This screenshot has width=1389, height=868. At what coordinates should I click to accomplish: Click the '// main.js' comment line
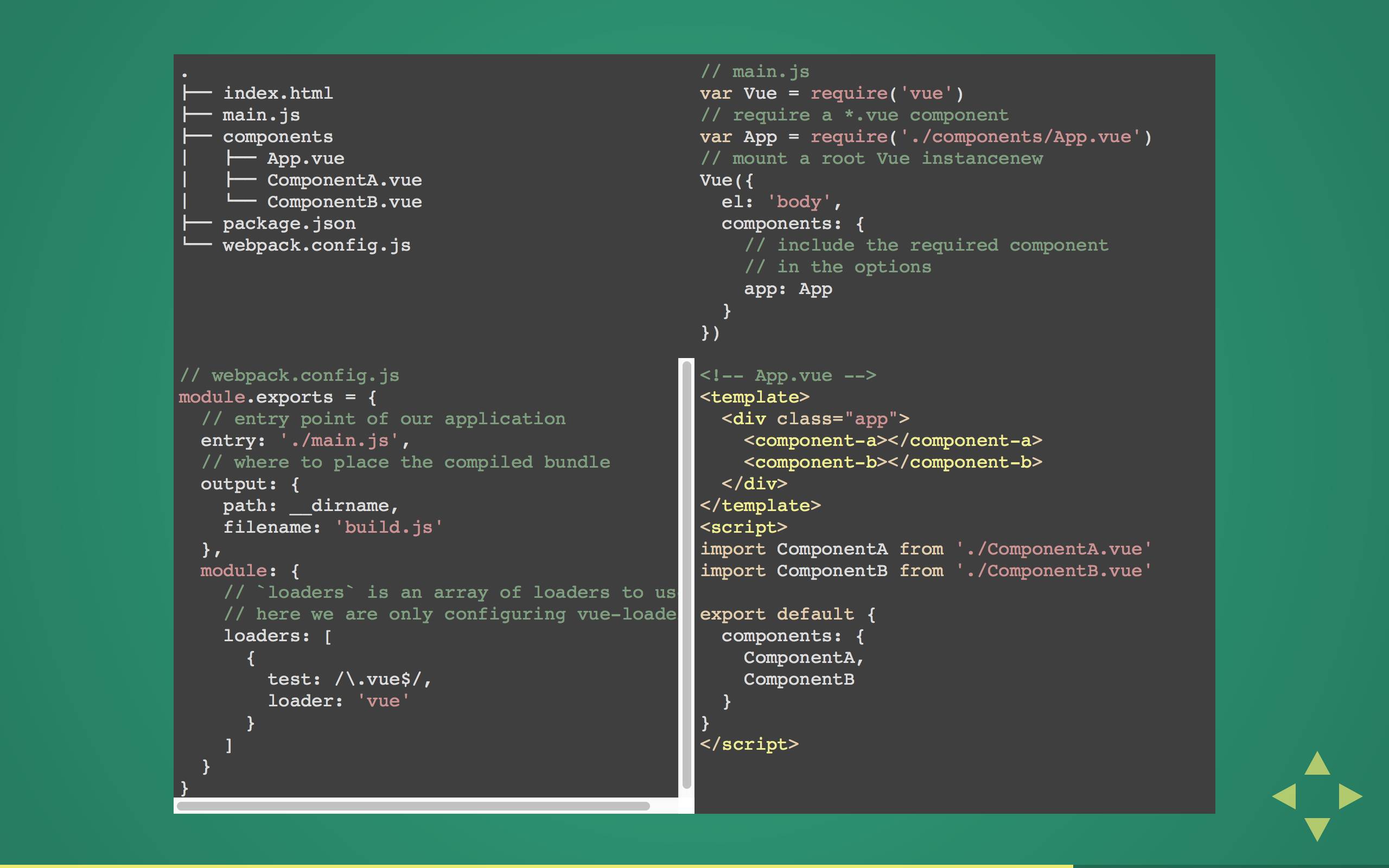pos(755,72)
